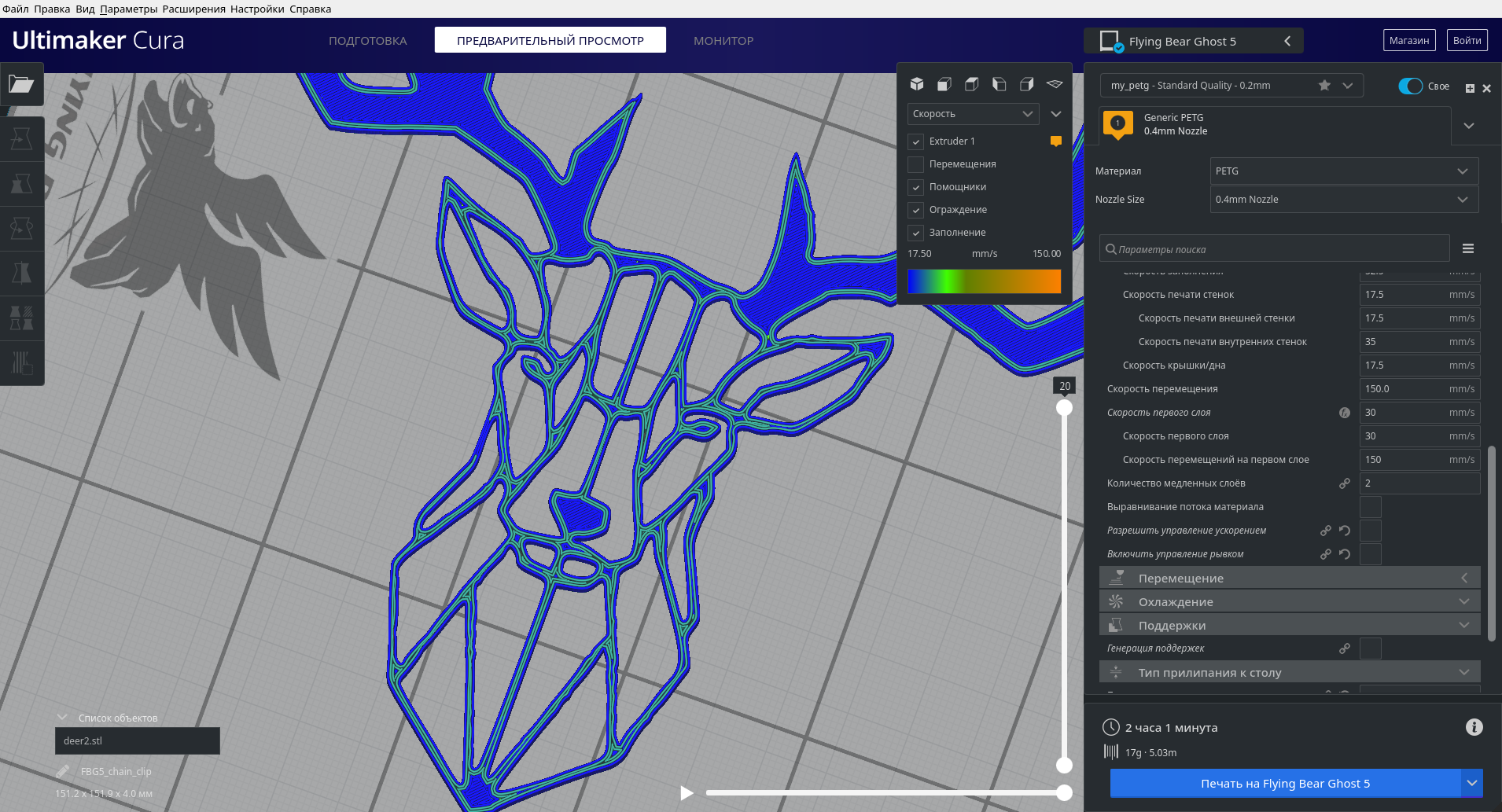Switch to 3D perspective view cube icon

tap(917, 84)
